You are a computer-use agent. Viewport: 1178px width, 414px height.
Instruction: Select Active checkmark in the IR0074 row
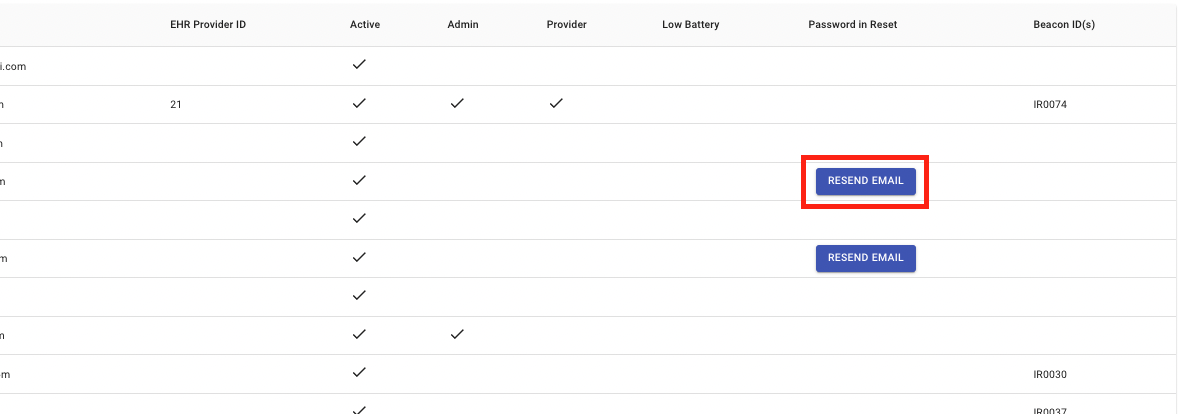359,103
